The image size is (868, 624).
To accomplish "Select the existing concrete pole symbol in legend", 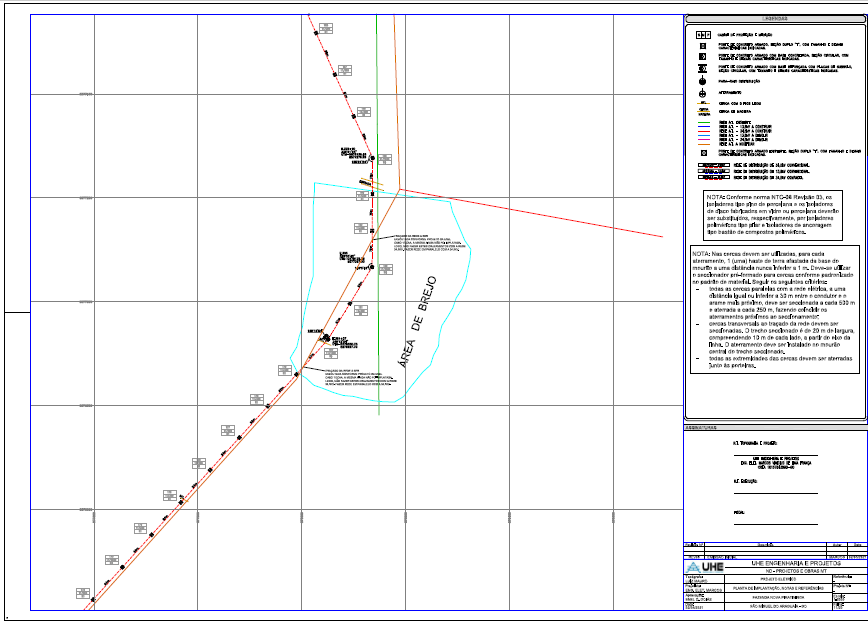I will [703, 153].
